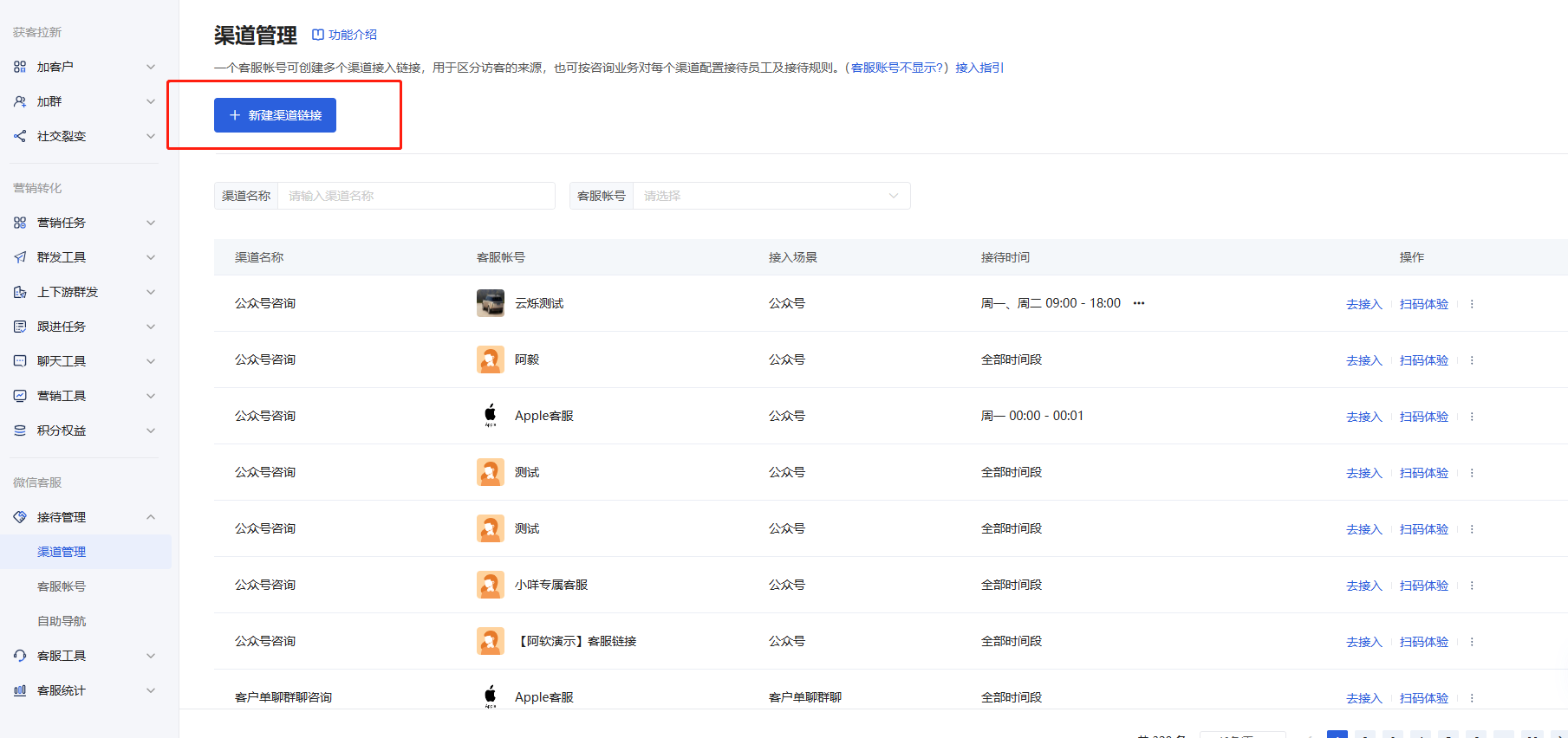The image size is (1568, 738).
Task: Click the 社交裂变 share icon
Action: tap(20, 136)
